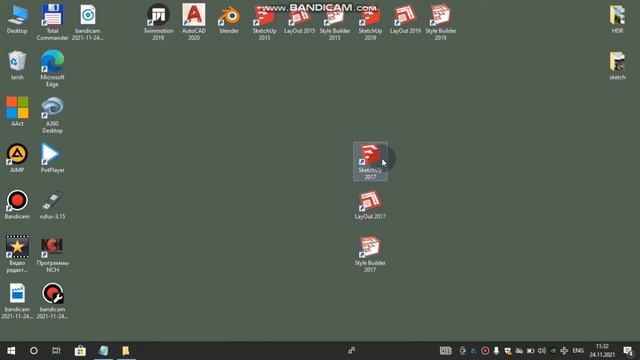Select the Bandicam application shortcut
This screenshot has width=640, height=360.
17,205
